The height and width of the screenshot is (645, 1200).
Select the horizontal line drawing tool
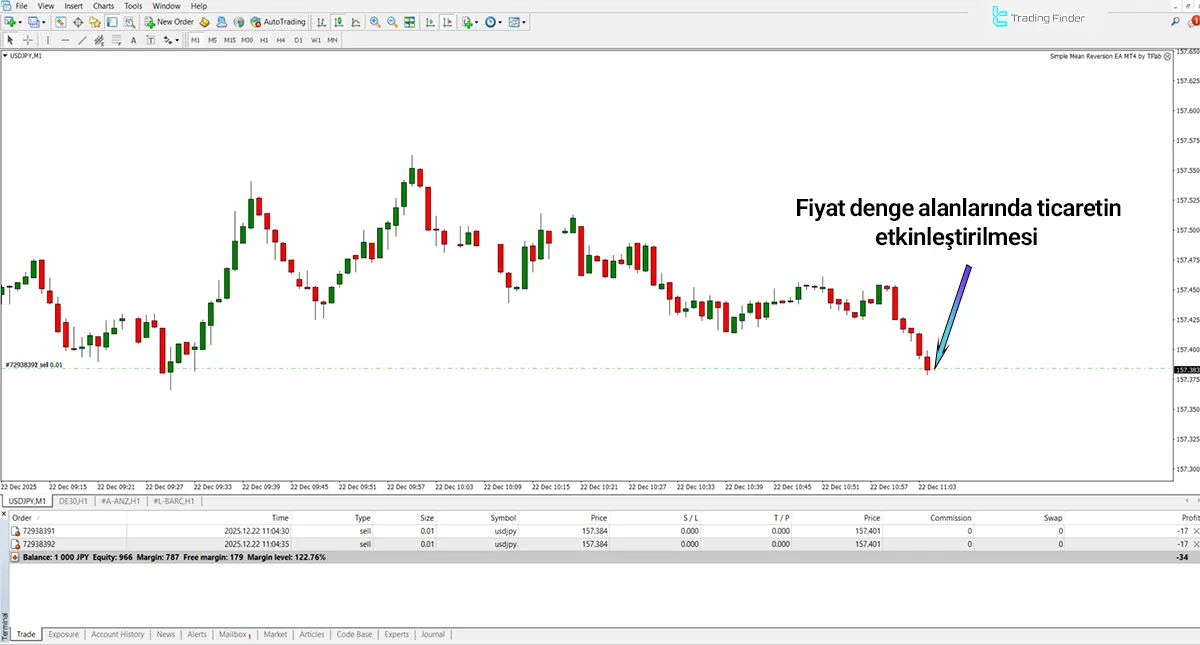(65, 40)
